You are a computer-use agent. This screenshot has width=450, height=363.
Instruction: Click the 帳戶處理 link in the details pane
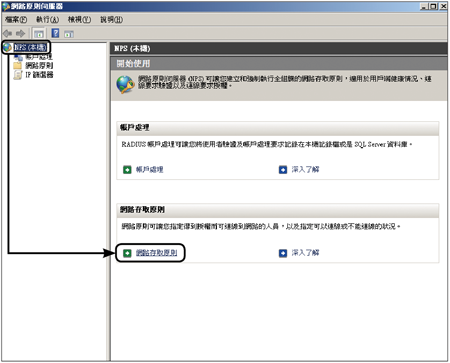tap(149, 170)
